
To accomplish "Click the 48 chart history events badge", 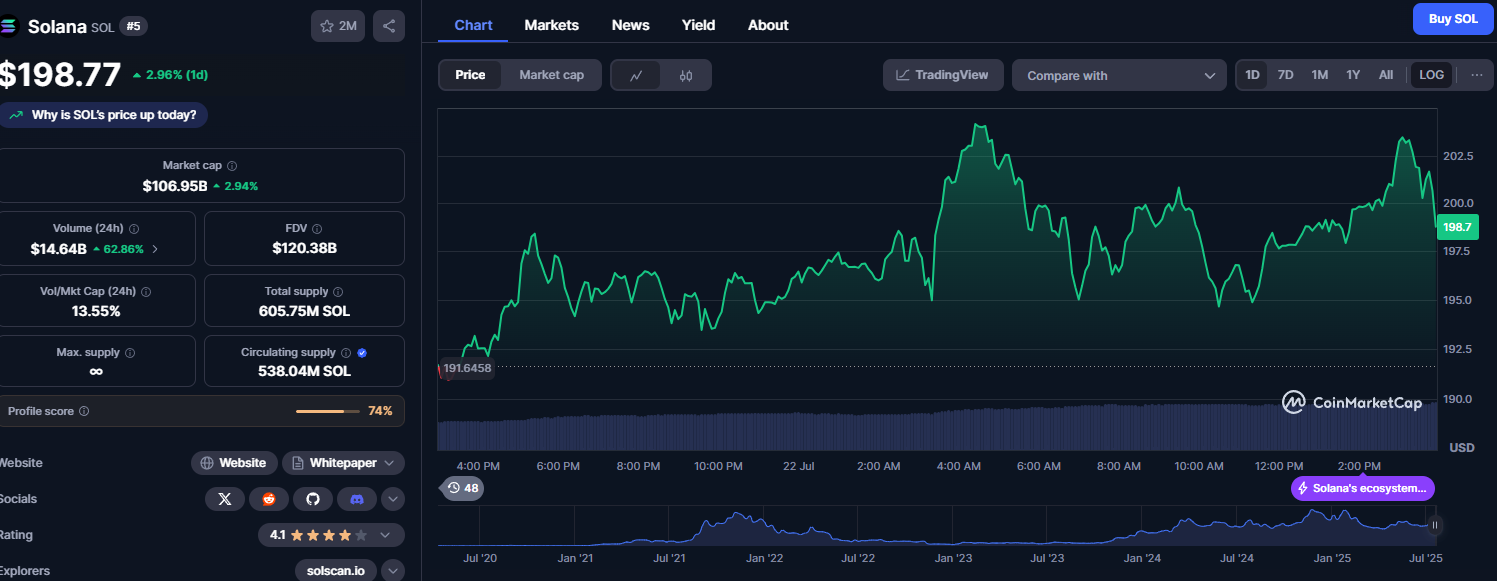I will pos(463,488).
